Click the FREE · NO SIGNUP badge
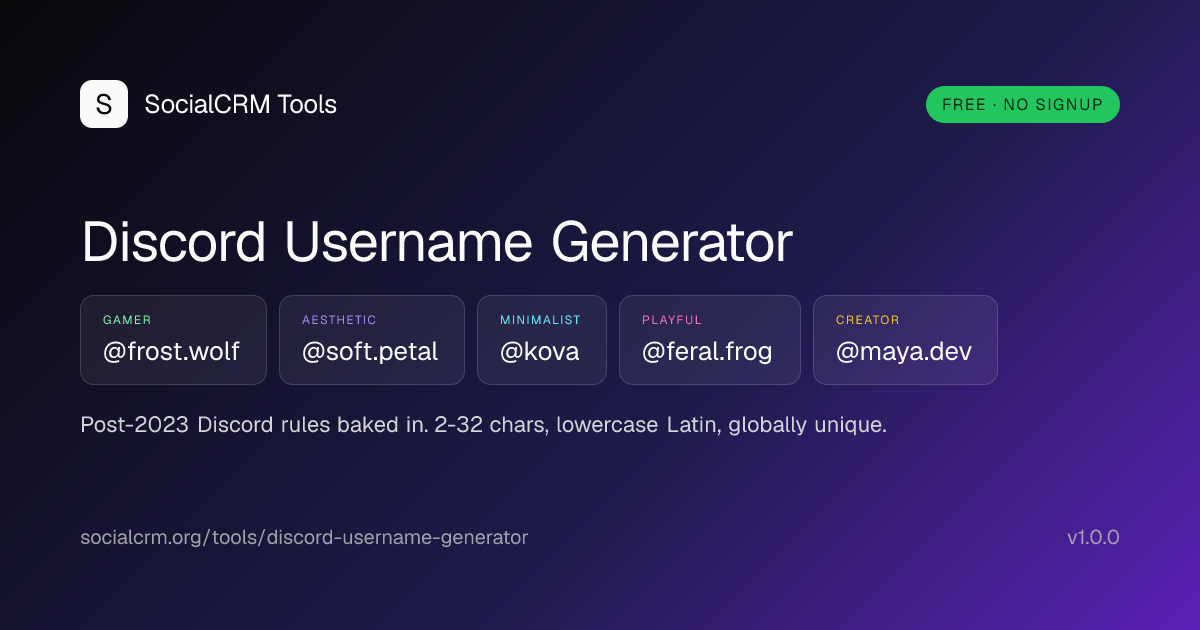The width and height of the screenshot is (1200, 630). tap(1022, 104)
